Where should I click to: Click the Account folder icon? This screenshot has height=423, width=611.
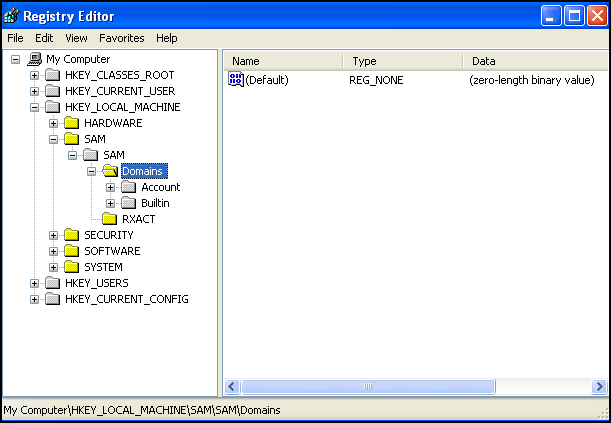(x=129, y=187)
